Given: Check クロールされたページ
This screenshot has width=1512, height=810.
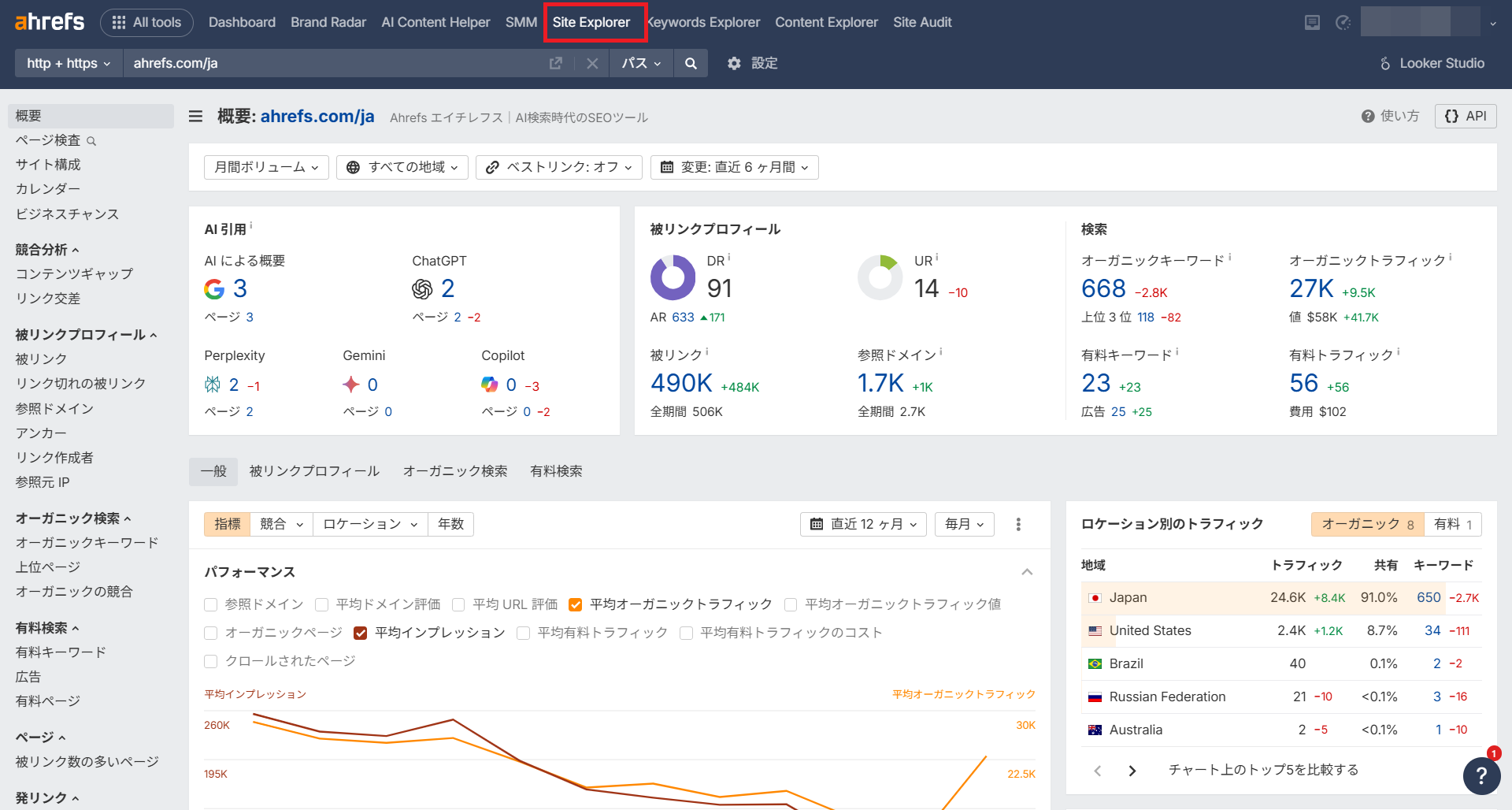Looking at the screenshot, I should point(210,661).
